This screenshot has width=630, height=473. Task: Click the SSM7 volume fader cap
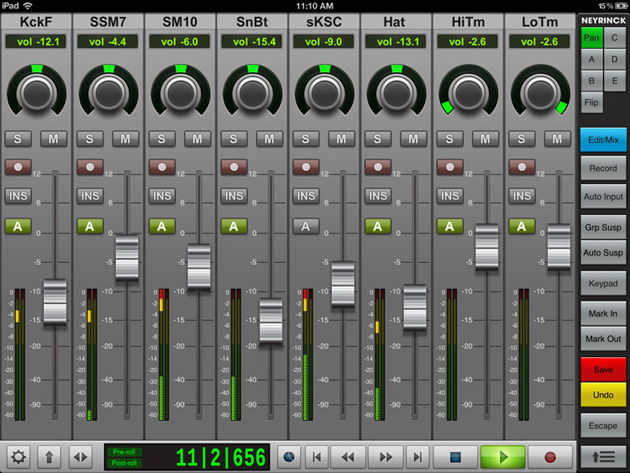tap(127, 258)
